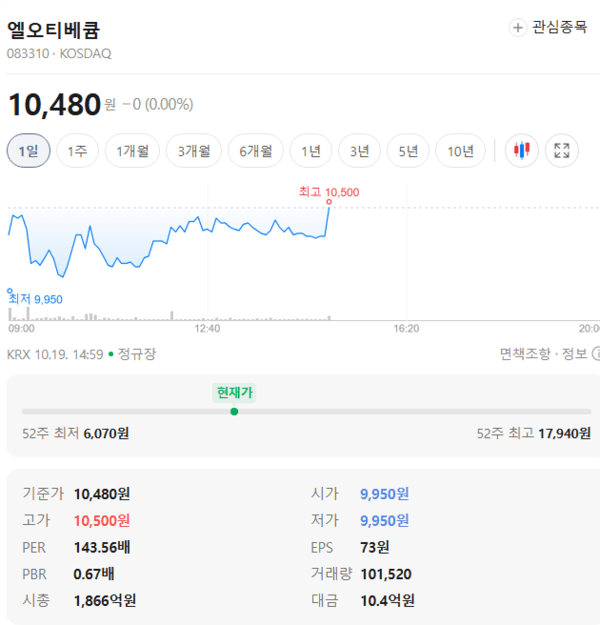This screenshot has width=600, height=625.
Task: Add stock to 관심종목 watchlist
Action: tap(548, 28)
